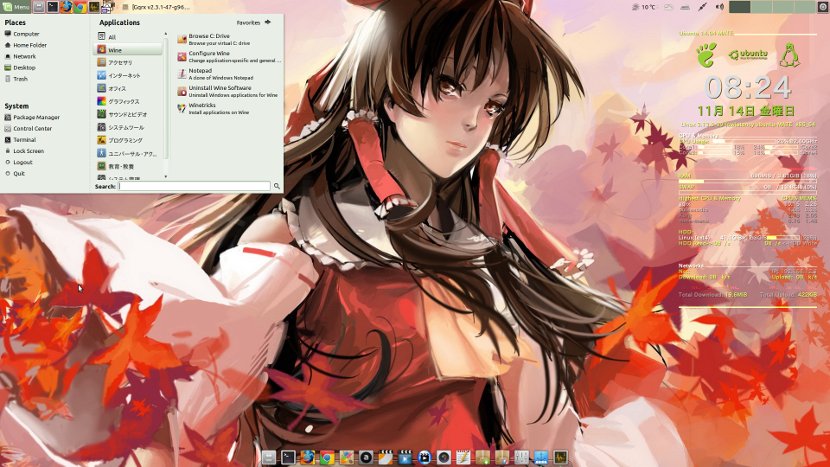
Task: Click the grey show-desktop dock icon
Action: pos(269,457)
